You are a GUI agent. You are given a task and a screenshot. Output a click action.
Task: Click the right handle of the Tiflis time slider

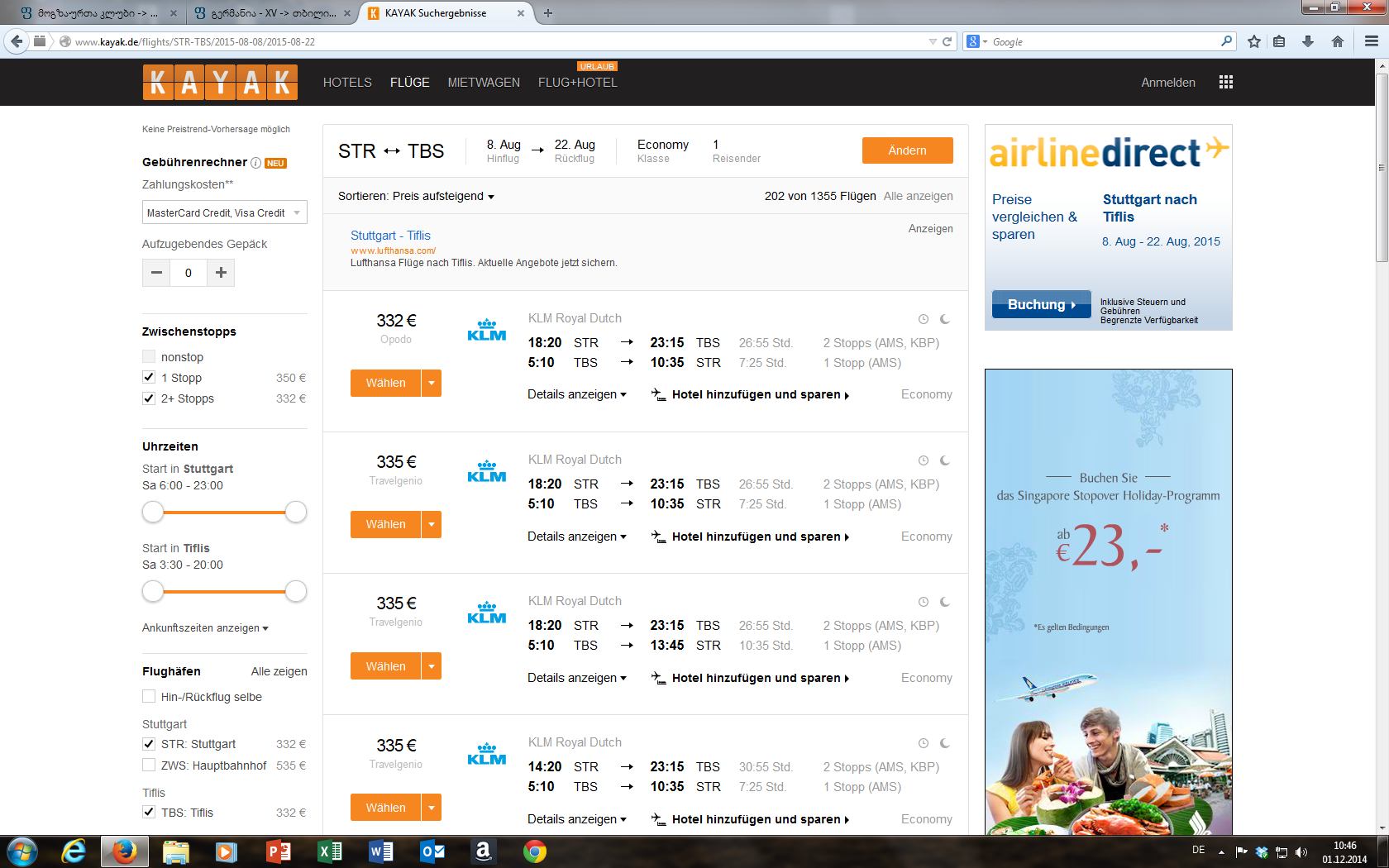tap(296, 591)
